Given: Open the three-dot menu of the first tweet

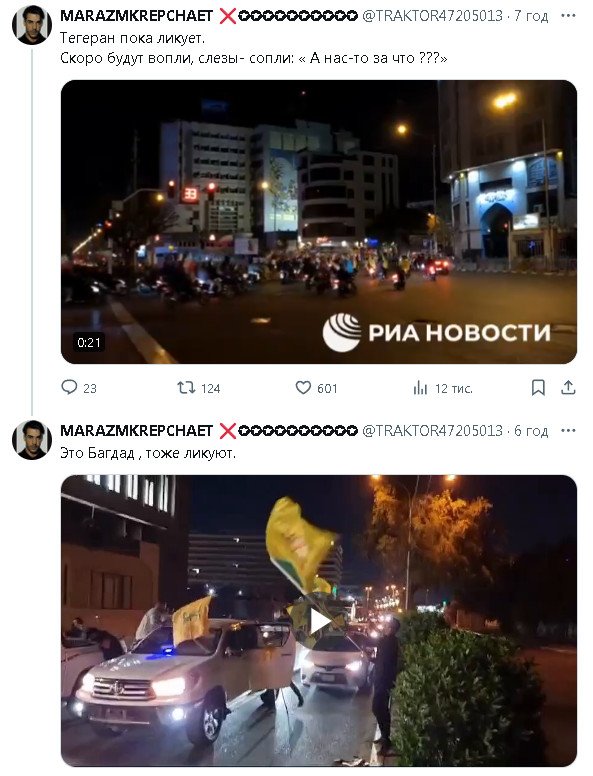Looking at the screenshot, I should click(x=568, y=16).
